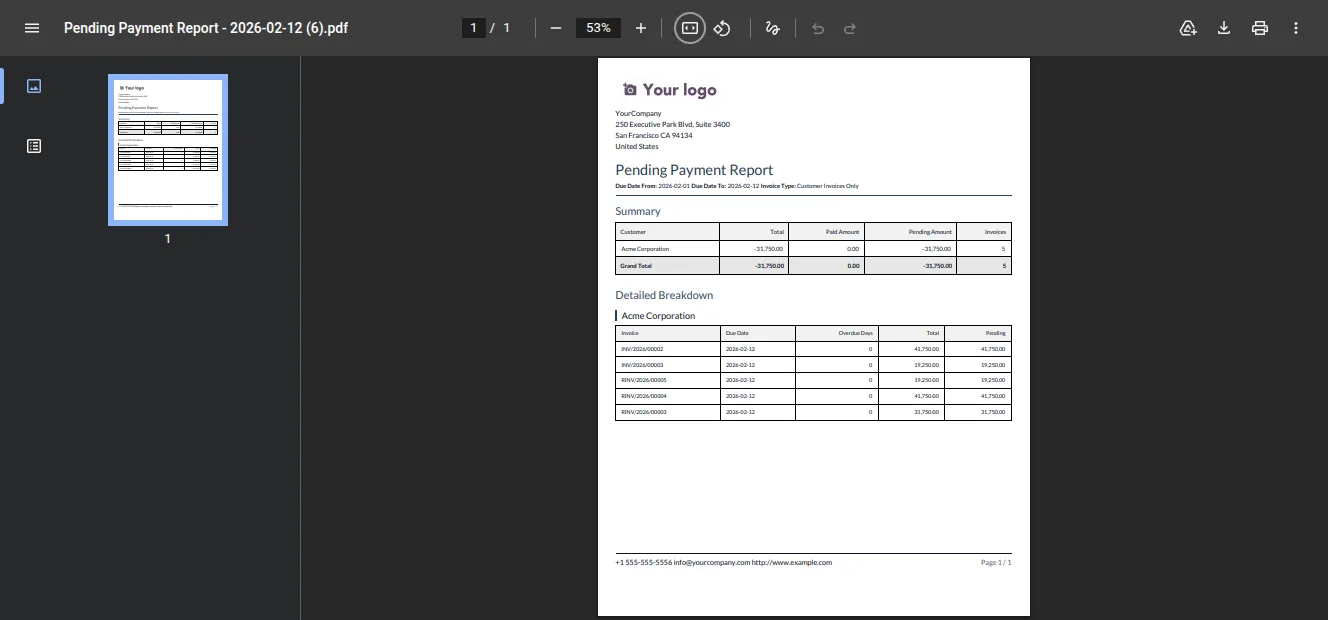Click United States in the address
Viewport: 1328px width, 620px height.
click(637, 146)
